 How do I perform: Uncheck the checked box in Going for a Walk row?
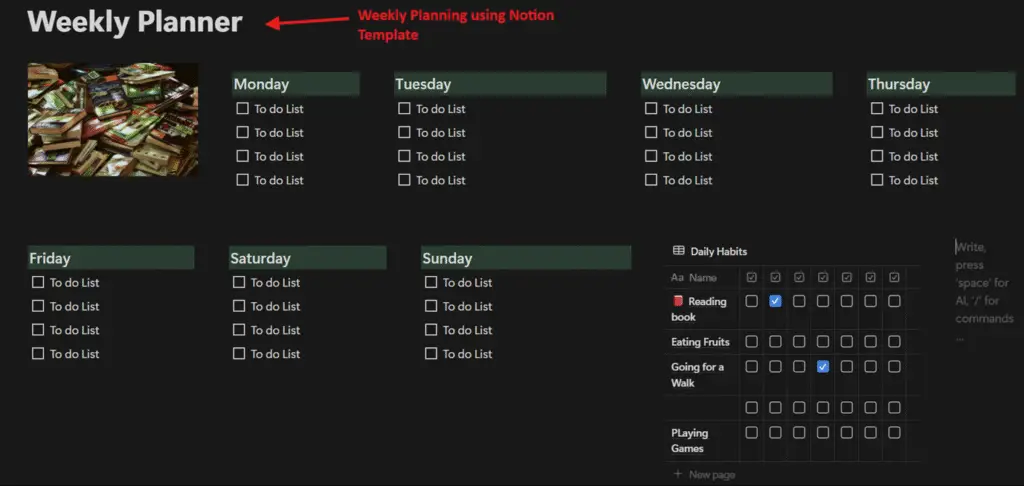tap(823, 367)
